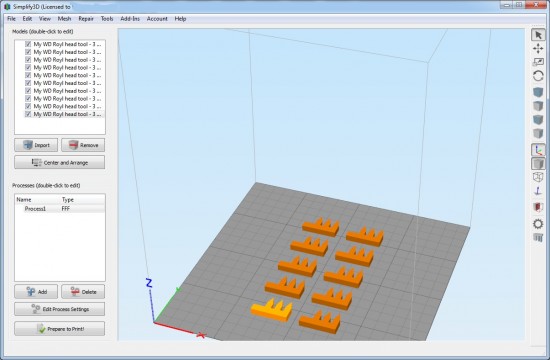The image size is (550, 360).
Task: Open Edit Process Settings
Action: click(60, 309)
